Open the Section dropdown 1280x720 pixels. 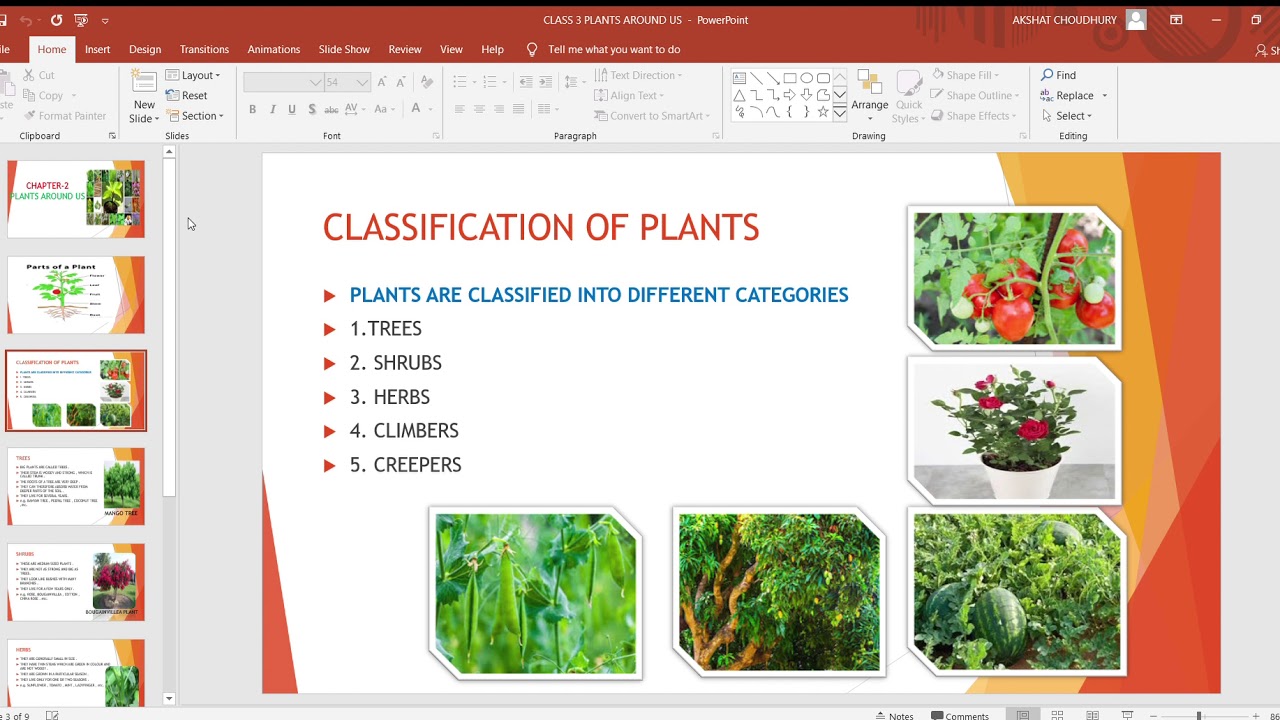pos(195,115)
